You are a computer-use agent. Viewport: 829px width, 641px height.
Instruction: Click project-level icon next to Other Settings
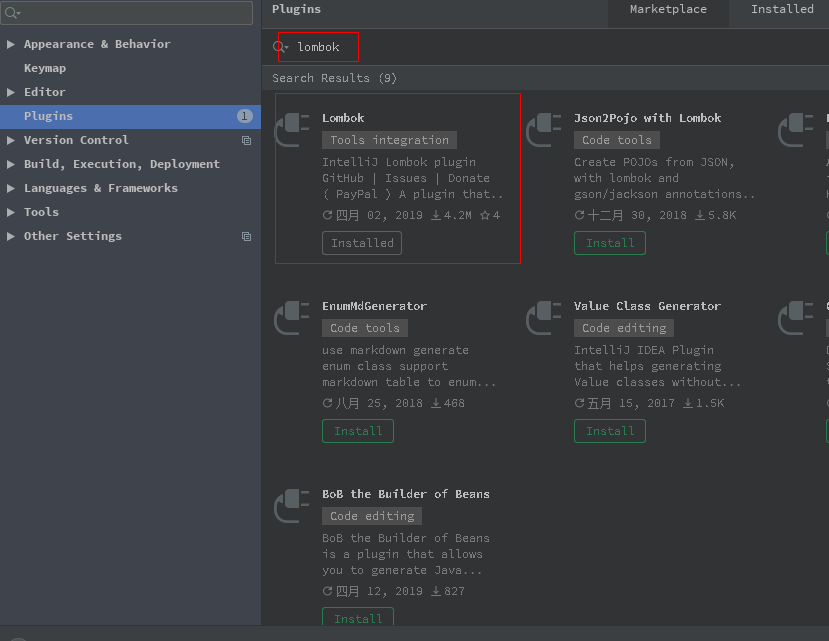click(246, 236)
